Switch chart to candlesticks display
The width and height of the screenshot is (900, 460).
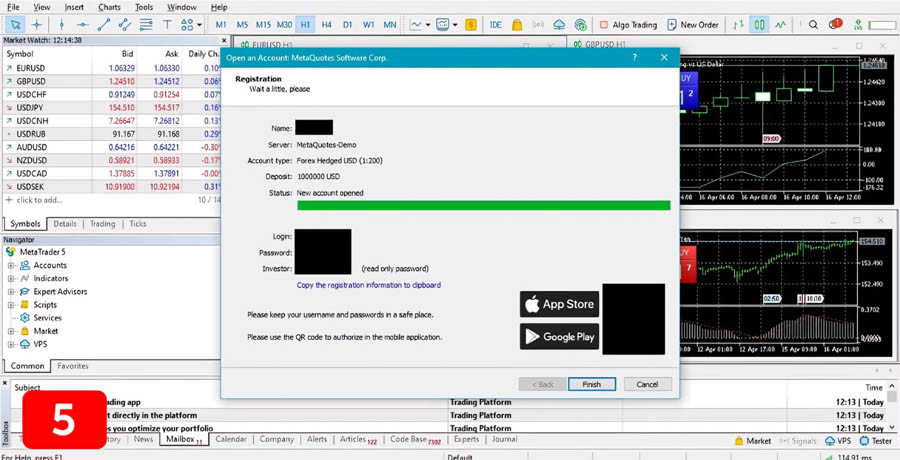[759, 25]
